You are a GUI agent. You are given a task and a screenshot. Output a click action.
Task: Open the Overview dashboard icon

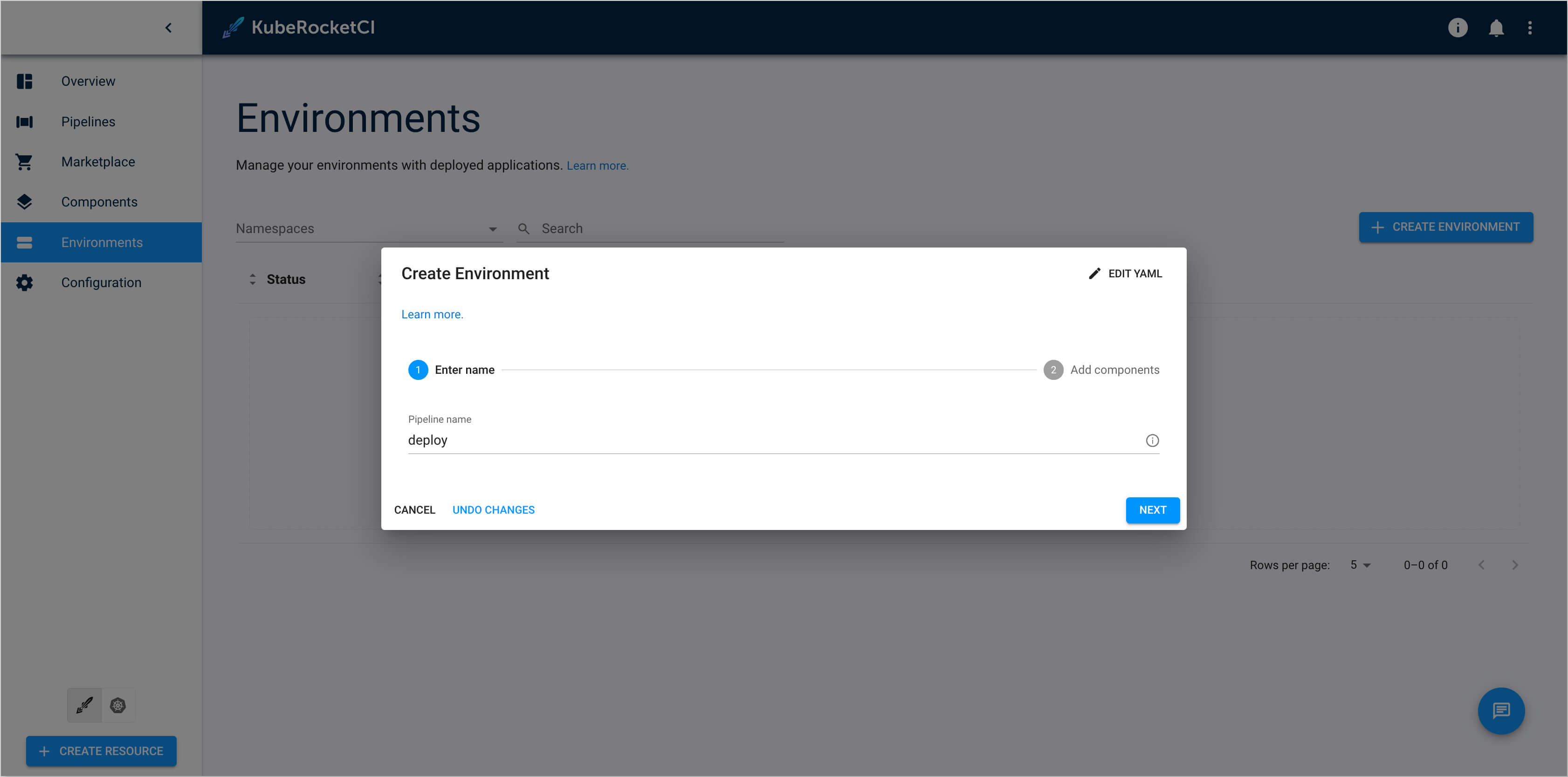coord(24,81)
